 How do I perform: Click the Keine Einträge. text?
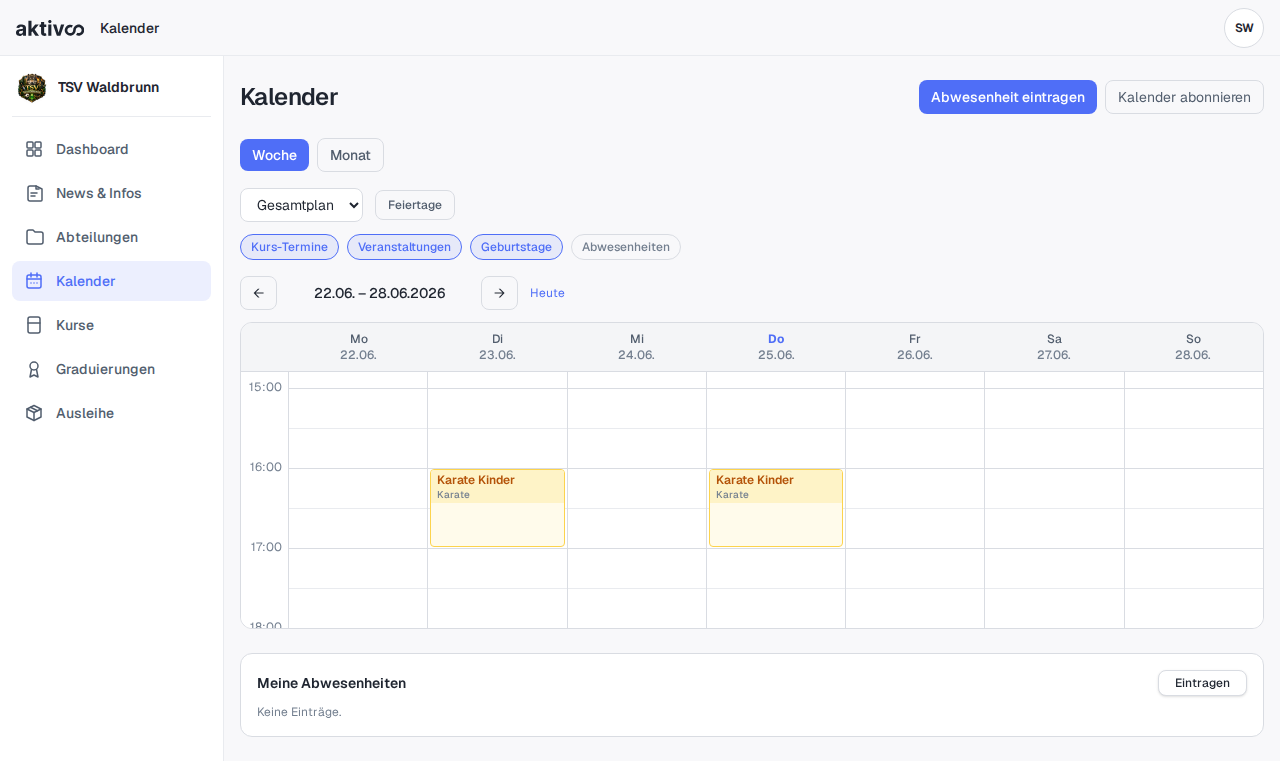299,712
